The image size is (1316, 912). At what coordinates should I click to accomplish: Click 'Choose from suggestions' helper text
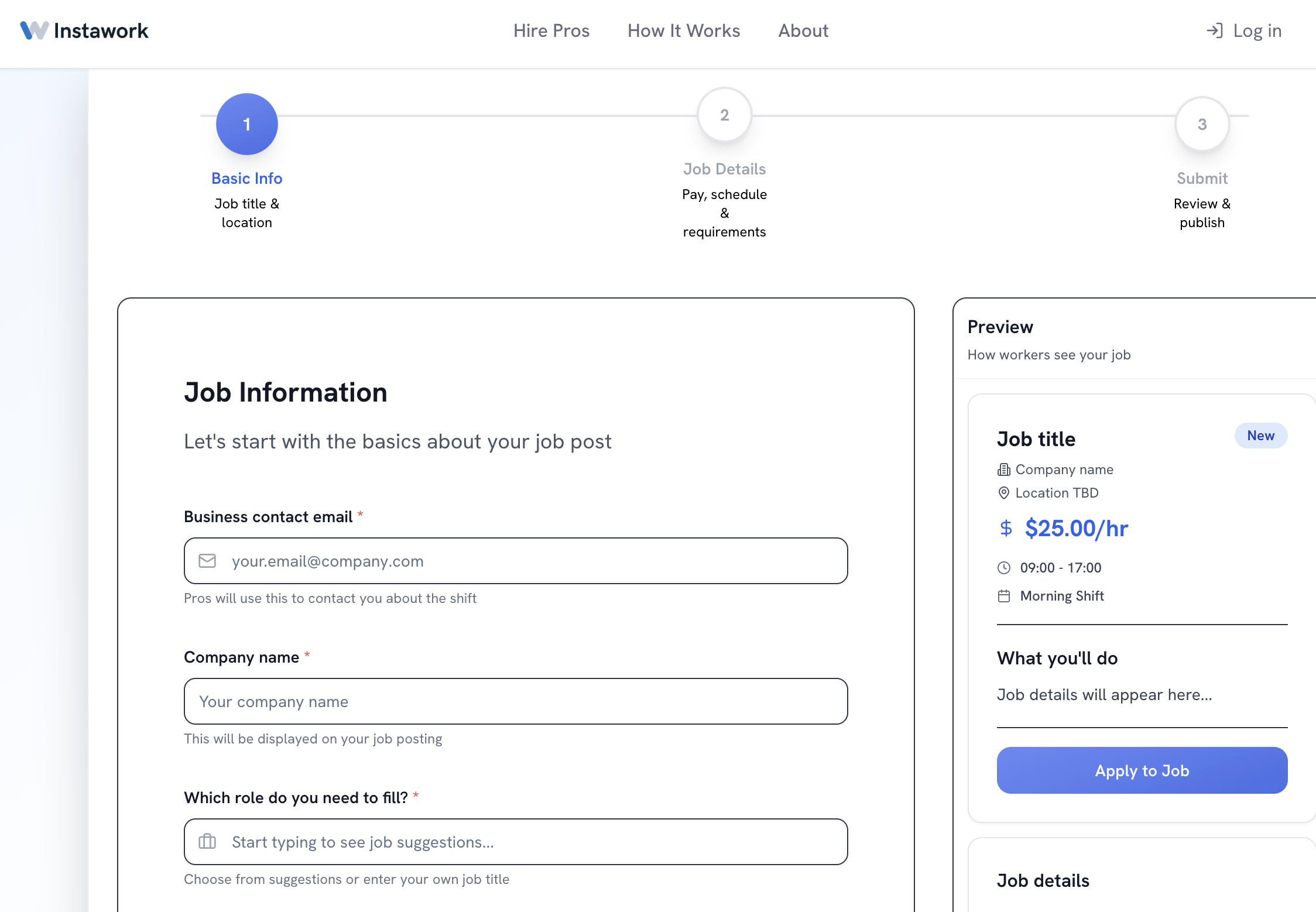(x=347, y=879)
